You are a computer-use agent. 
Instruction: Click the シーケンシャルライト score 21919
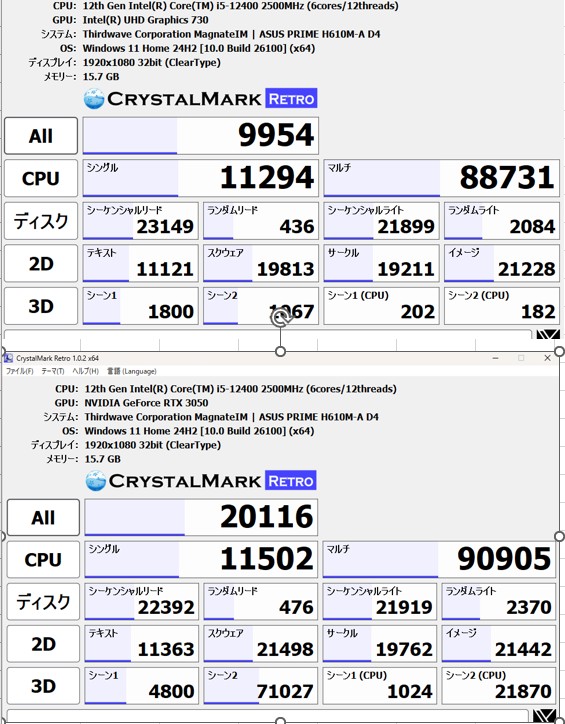tap(380, 602)
